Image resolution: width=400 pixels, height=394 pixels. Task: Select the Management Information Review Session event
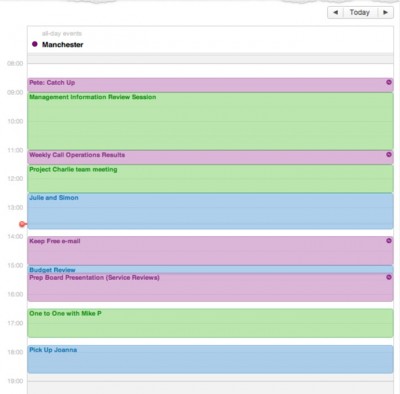210,121
